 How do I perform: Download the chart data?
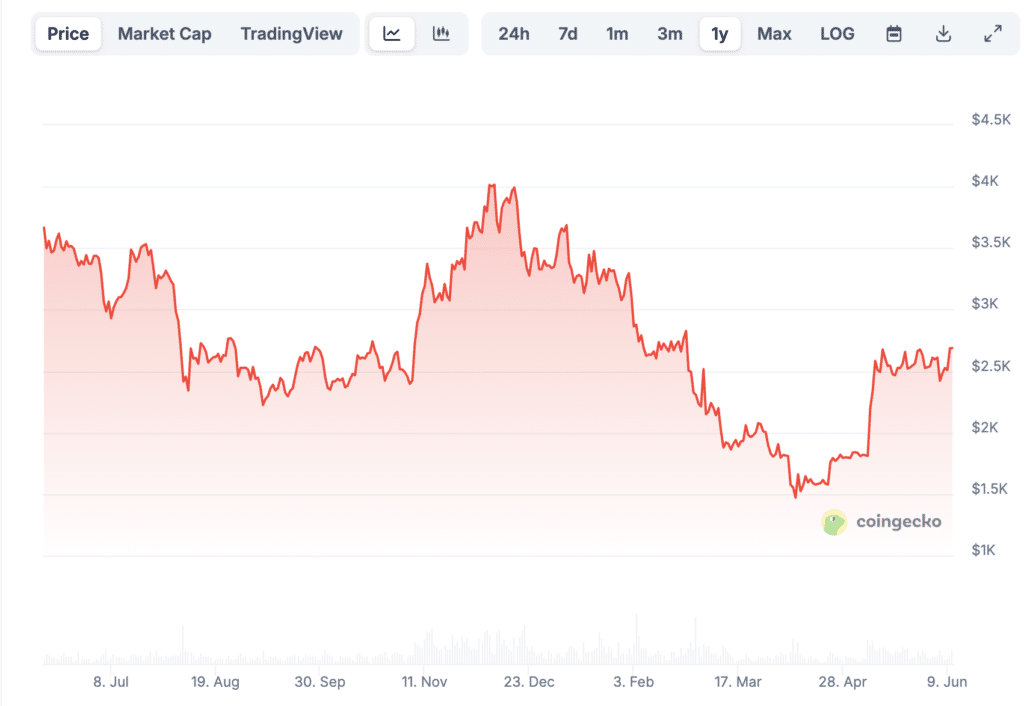pyautogui.click(x=943, y=34)
